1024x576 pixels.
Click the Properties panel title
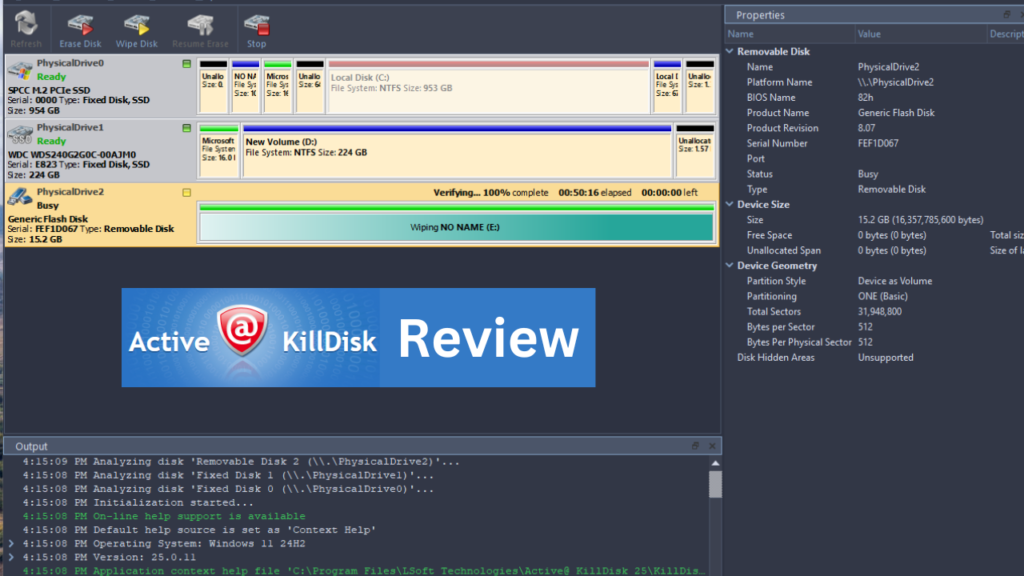760,15
